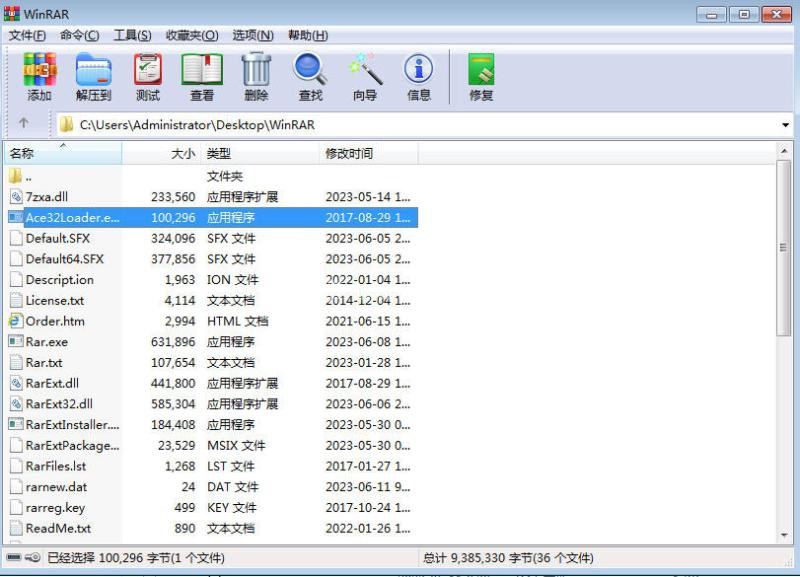Click the scrollbar down arrow
Screen dimensions: 800x577
(x=784, y=535)
